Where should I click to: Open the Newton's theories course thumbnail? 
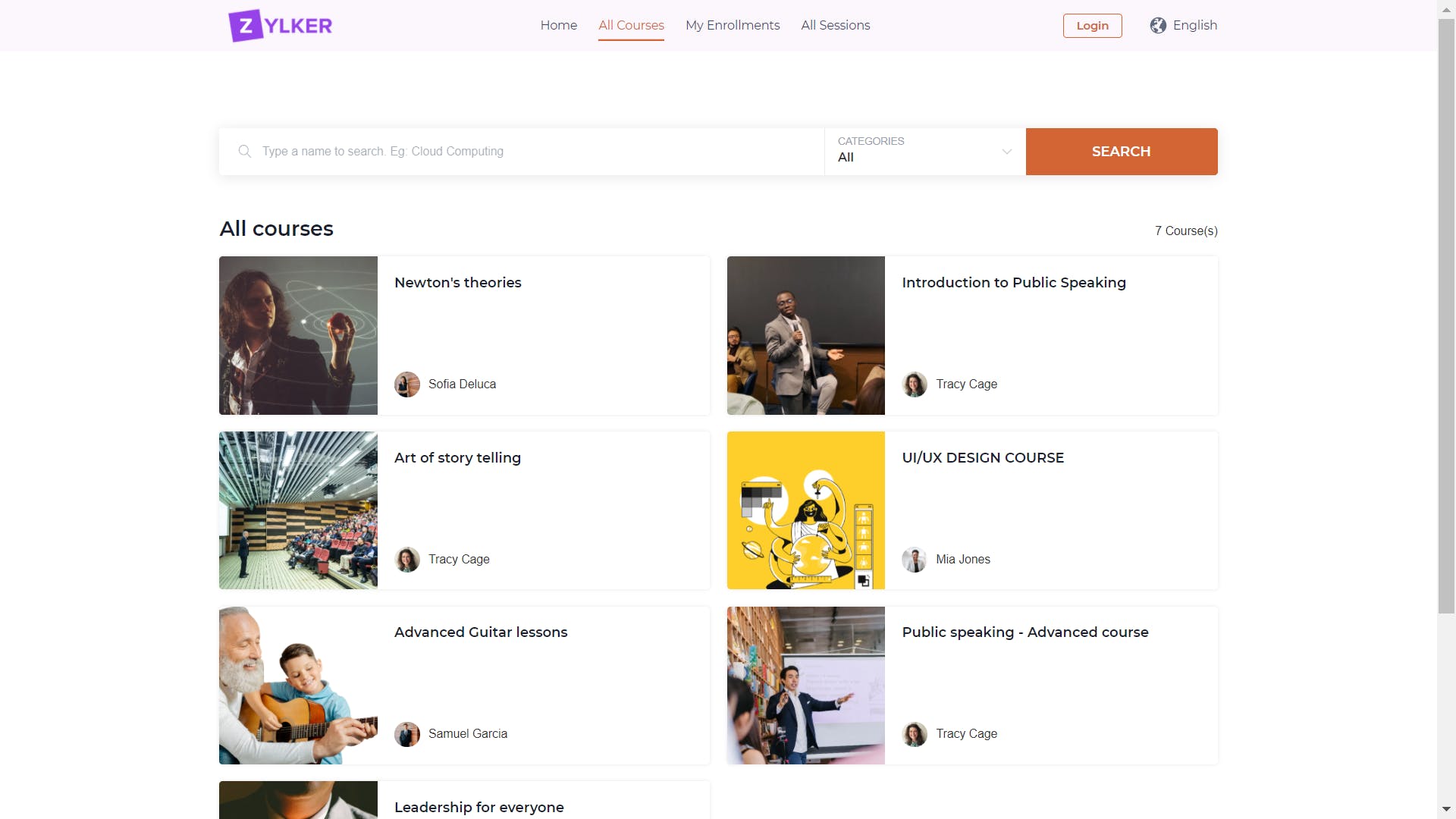coord(298,336)
